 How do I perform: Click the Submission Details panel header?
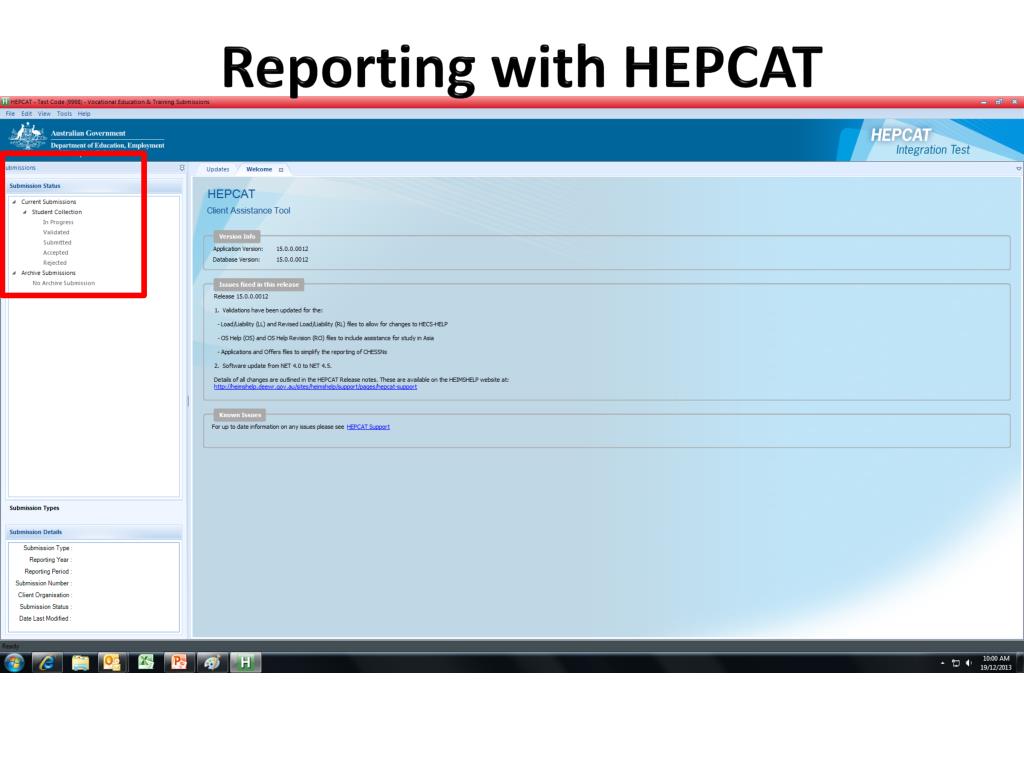[x=94, y=532]
